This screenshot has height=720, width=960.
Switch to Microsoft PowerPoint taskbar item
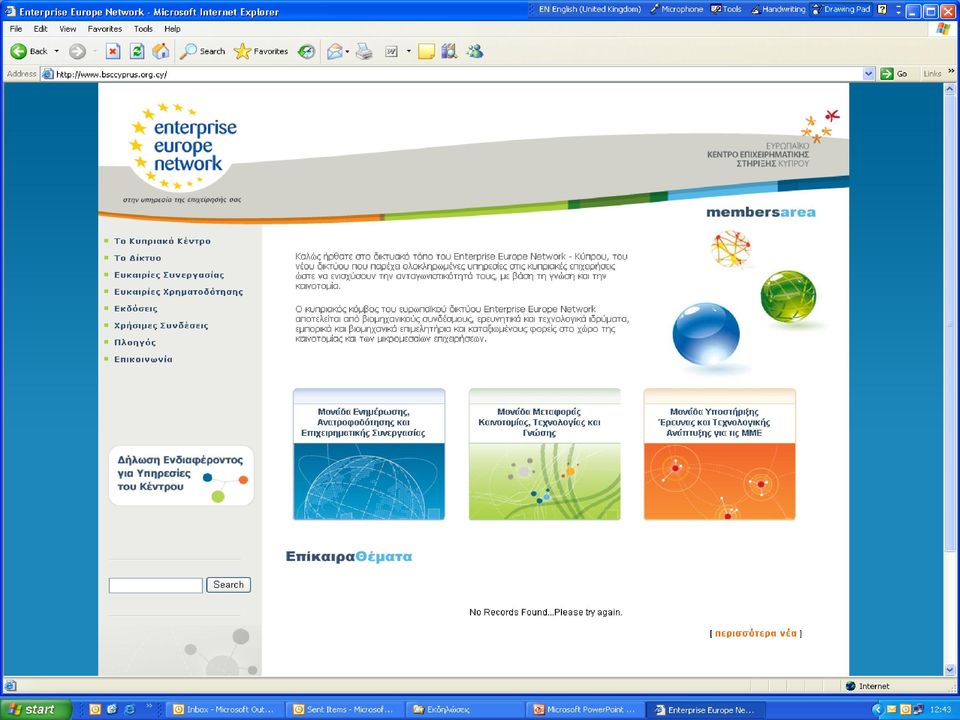[x=583, y=710]
